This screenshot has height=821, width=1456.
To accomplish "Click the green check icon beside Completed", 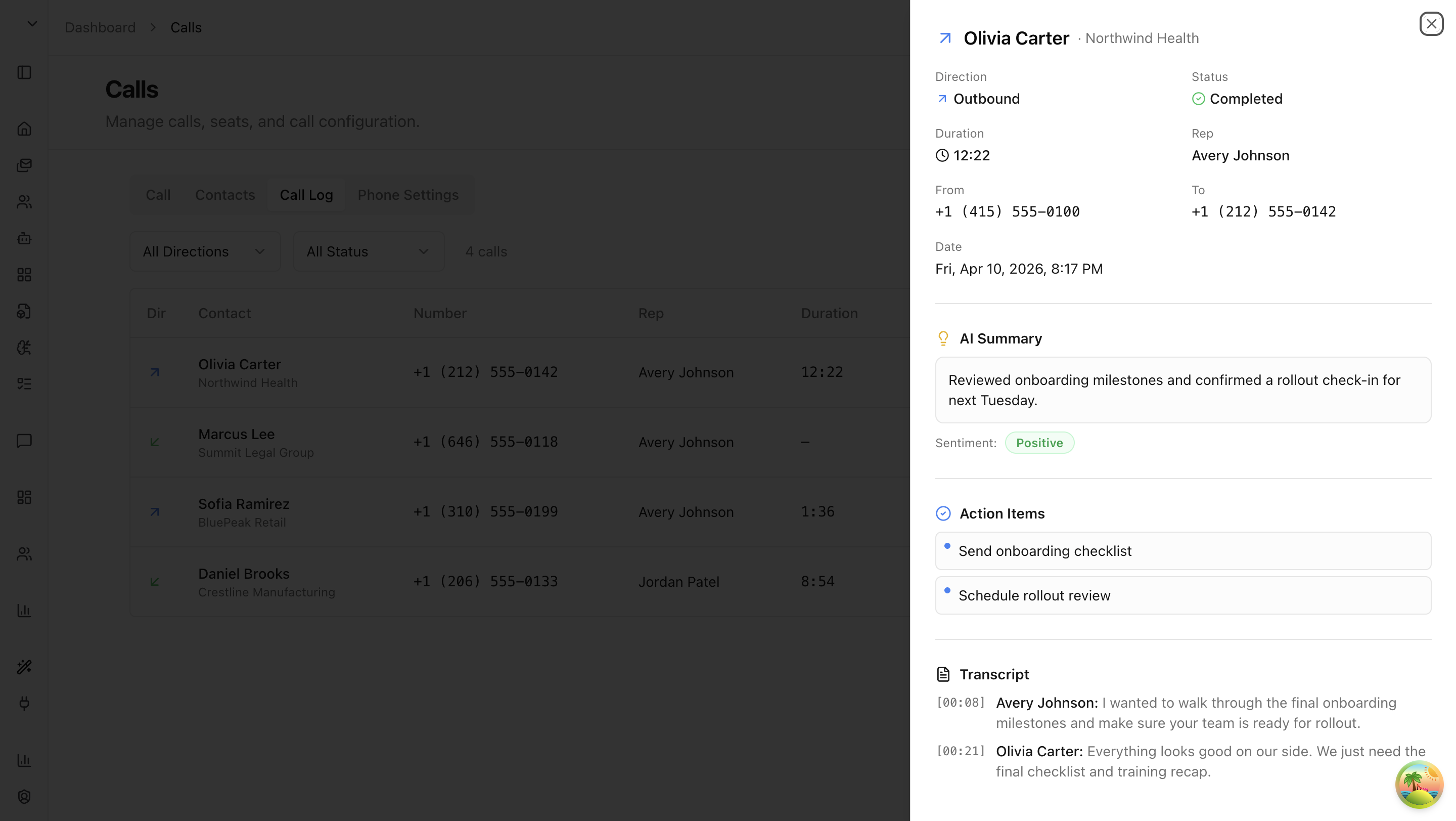I will pyautogui.click(x=1198, y=99).
